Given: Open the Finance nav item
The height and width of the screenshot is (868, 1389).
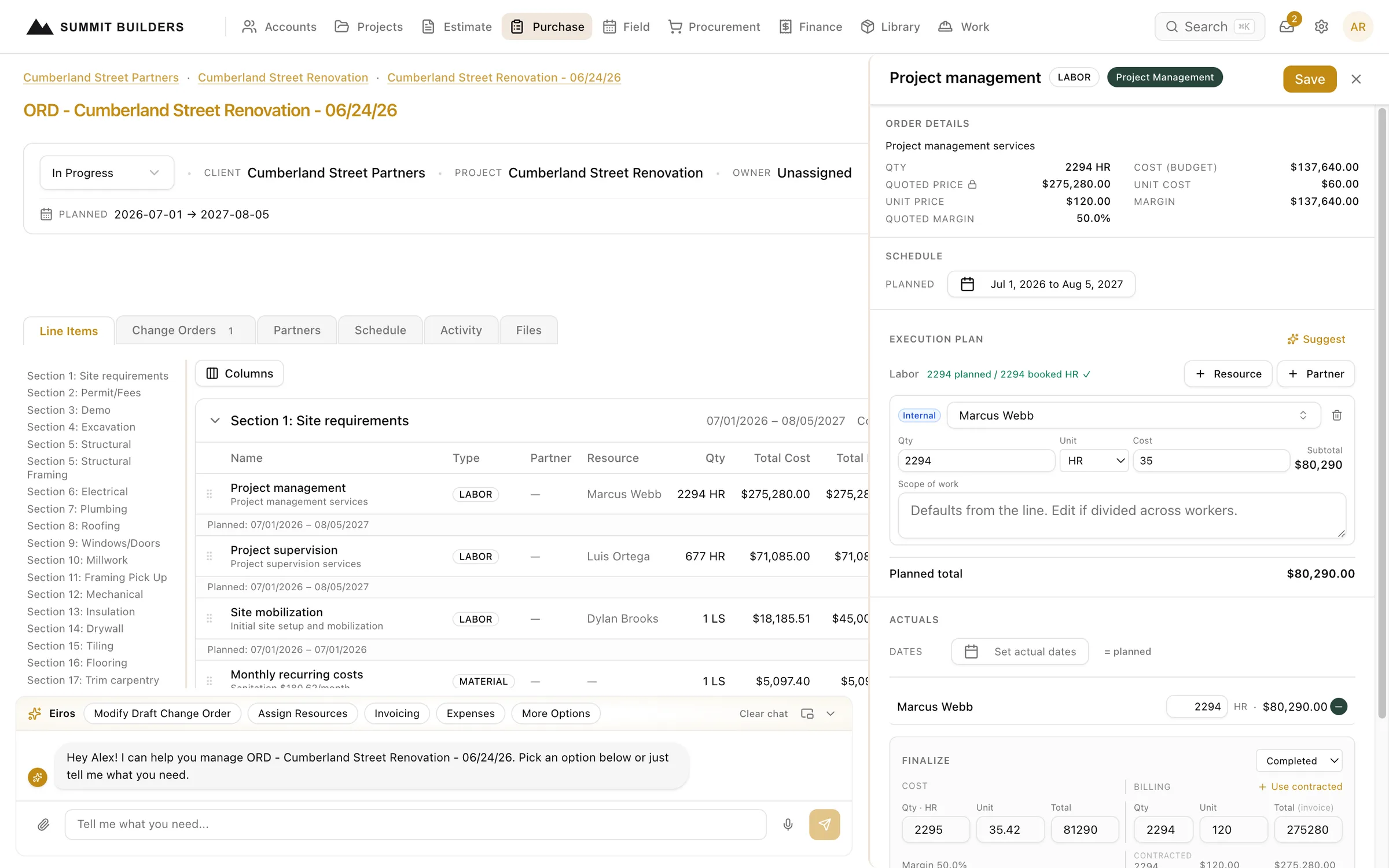Looking at the screenshot, I should (810, 27).
